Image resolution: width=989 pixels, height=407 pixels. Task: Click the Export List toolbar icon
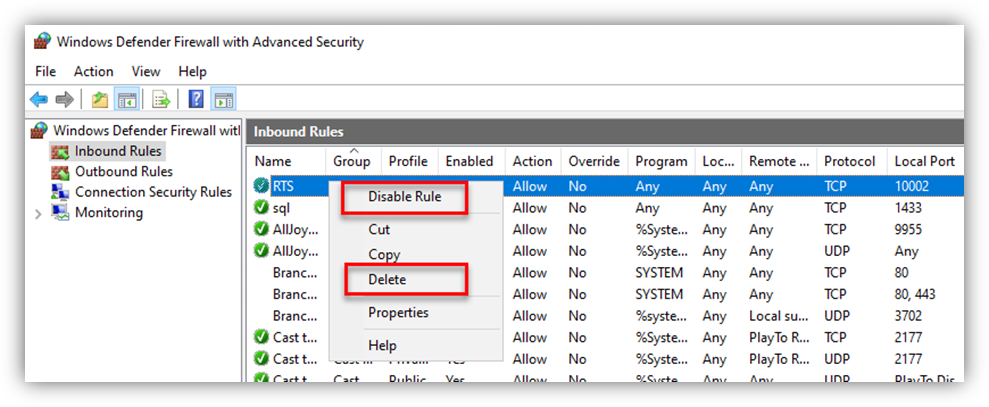click(x=161, y=99)
